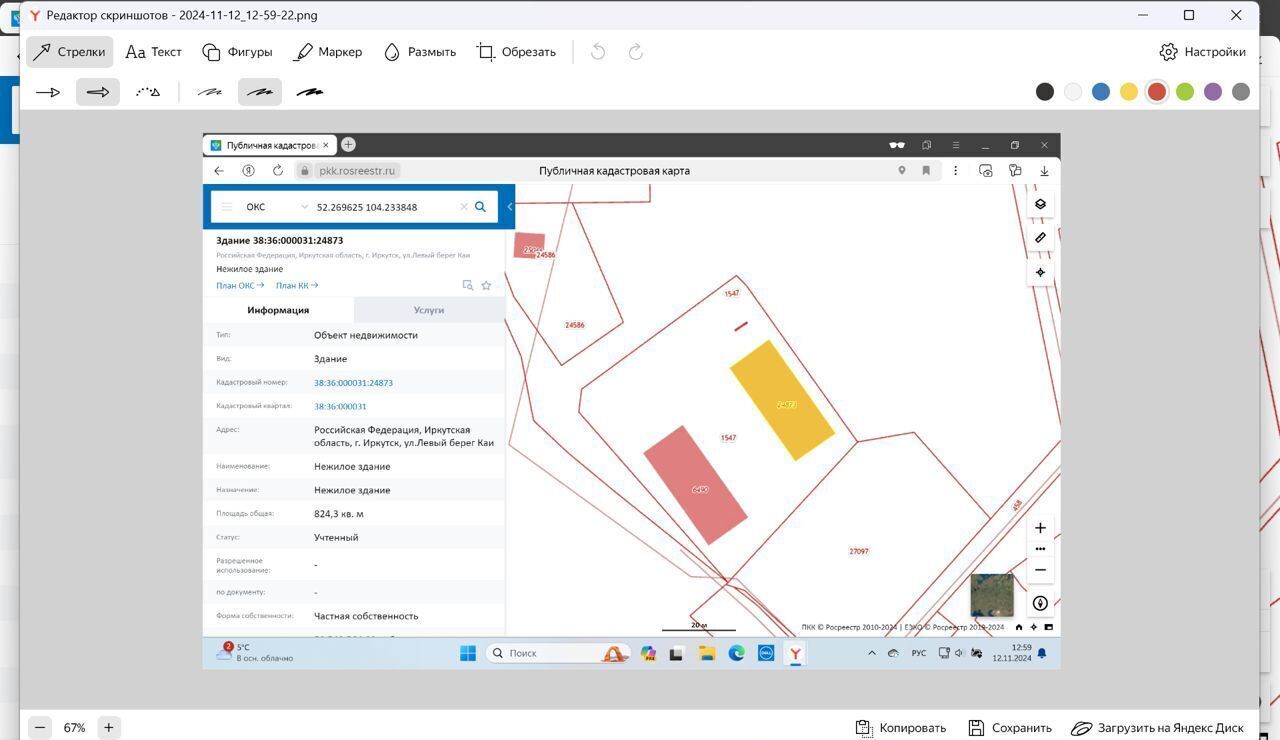
Task: Pick the green color swatch
Action: [x=1185, y=92]
